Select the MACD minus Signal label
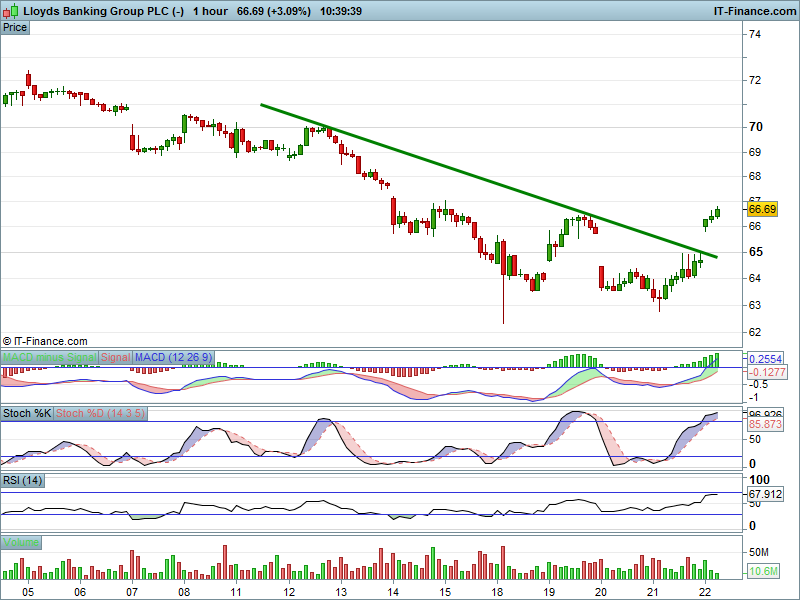Screen dimensions: 800x600 [x=50, y=358]
